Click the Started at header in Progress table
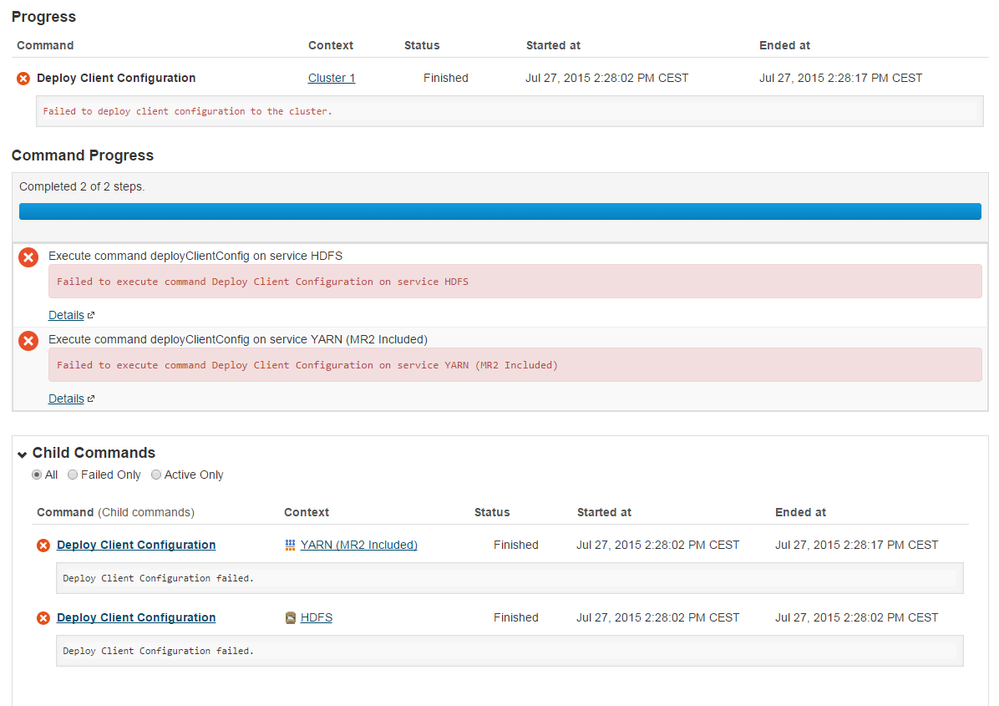999x706 pixels. [553, 45]
